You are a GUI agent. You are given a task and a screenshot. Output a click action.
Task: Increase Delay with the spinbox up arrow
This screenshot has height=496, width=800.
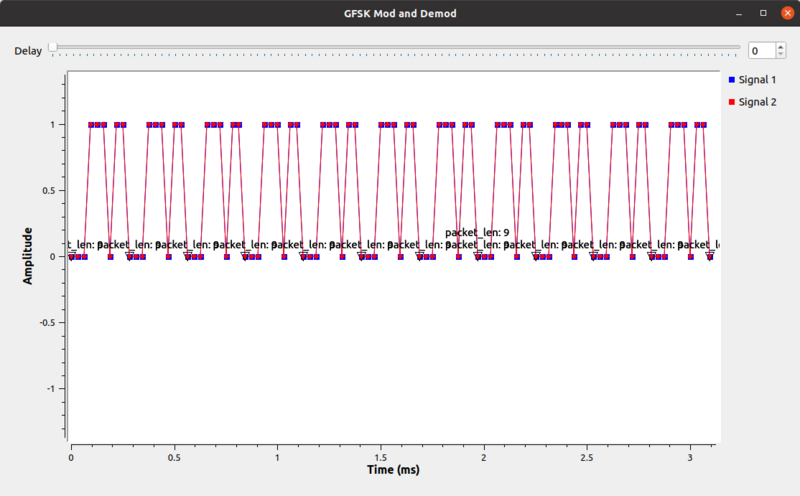coord(781,47)
